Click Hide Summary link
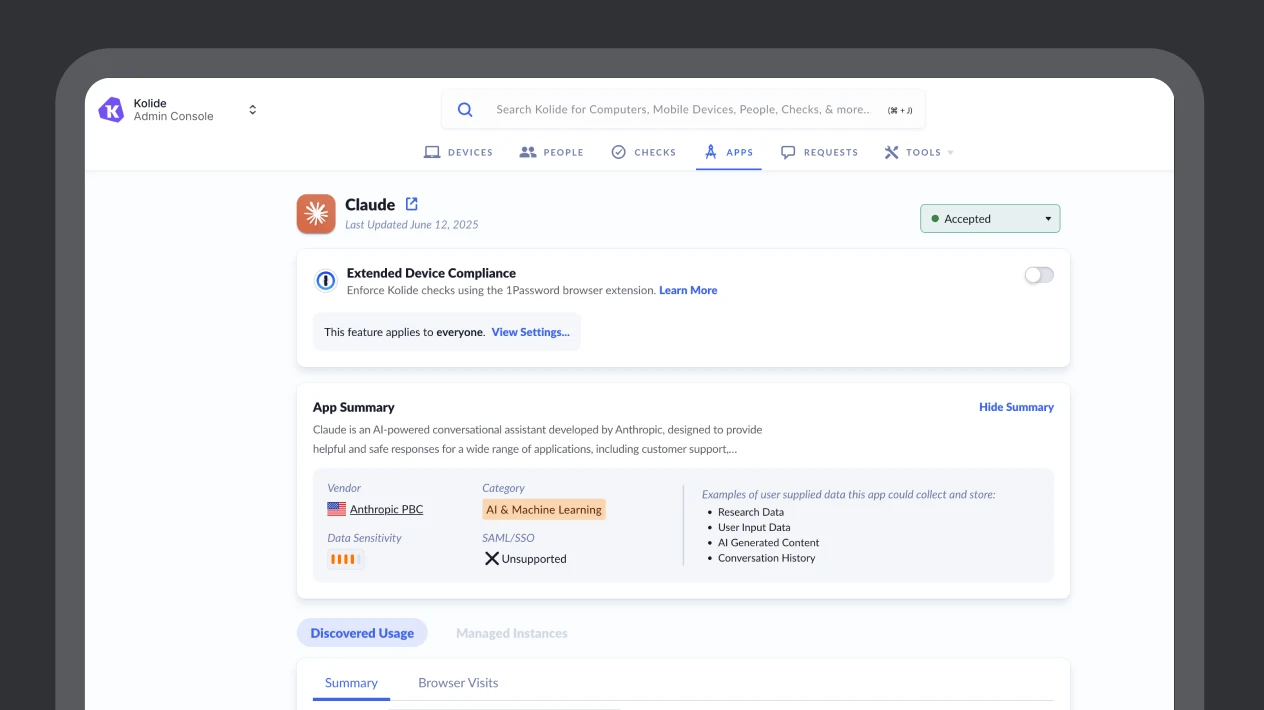Image resolution: width=1264 pixels, height=710 pixels. (x=1016, y=407)
